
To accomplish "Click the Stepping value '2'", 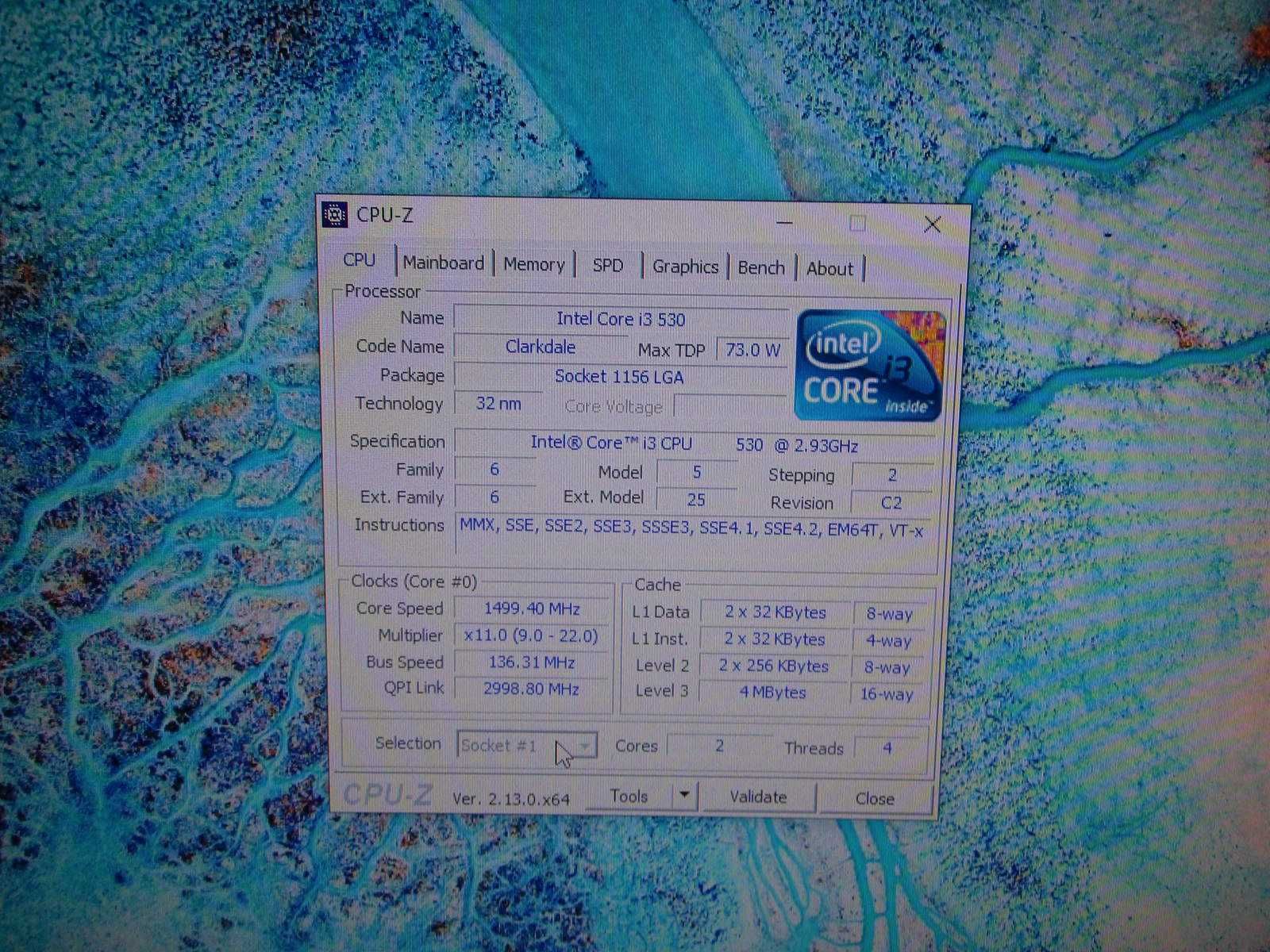I will pyautogui.click(x=892, y=474).
